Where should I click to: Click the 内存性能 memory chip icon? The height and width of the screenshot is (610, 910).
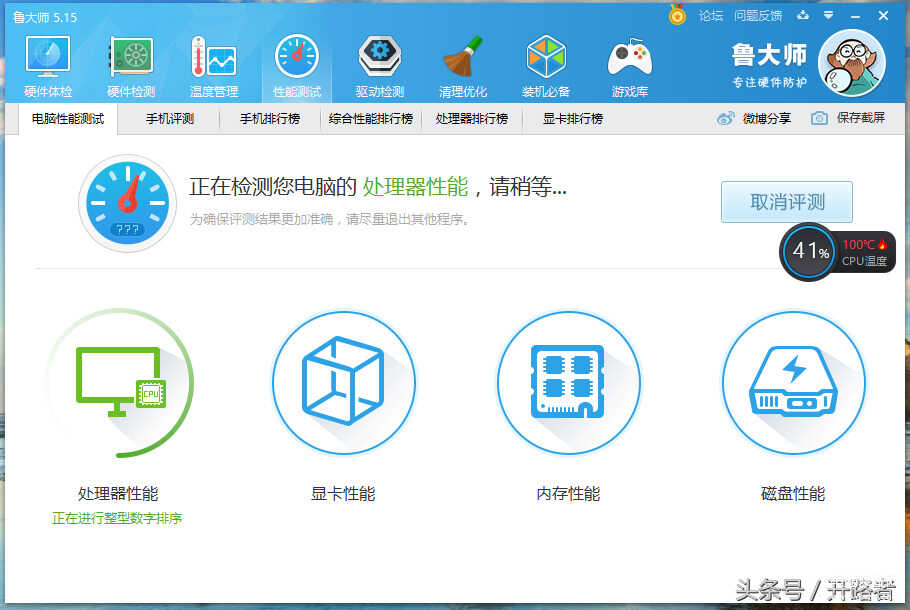(x=569, y=382)
